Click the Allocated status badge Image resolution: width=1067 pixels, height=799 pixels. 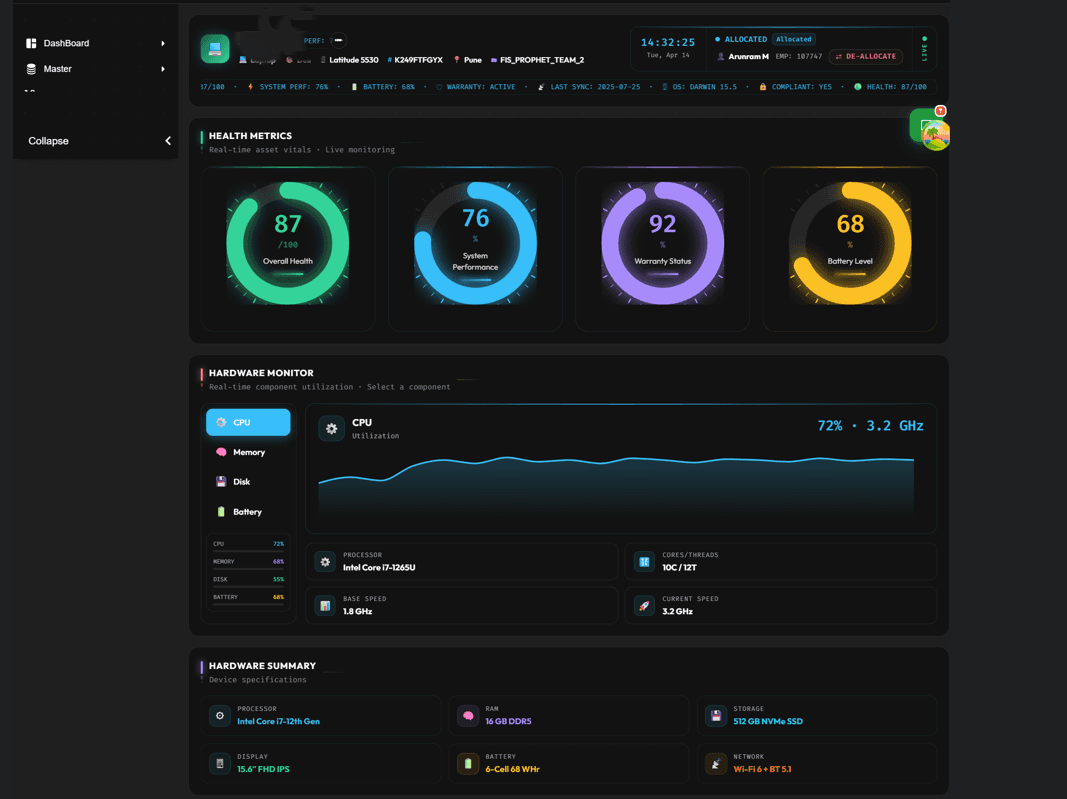click(x=794, y=39)
